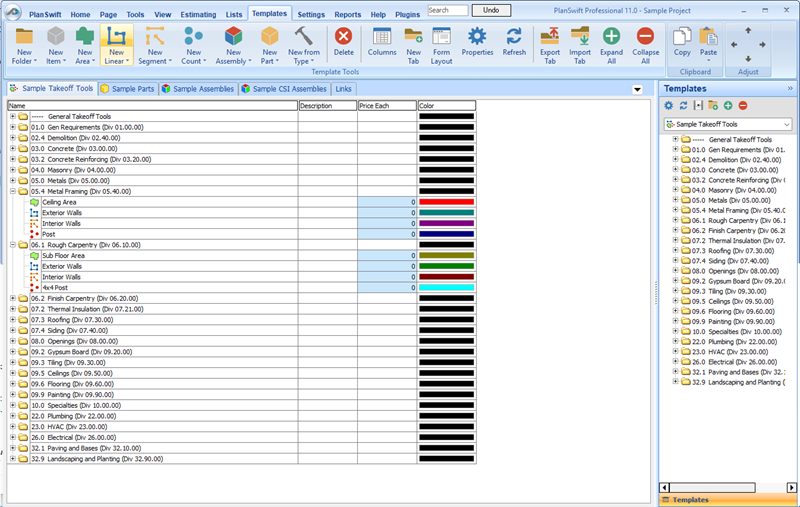The width and height of the screenshot is (800, 507).
Task: Open the Home ribbon tab
Action: tap(80, 14)
